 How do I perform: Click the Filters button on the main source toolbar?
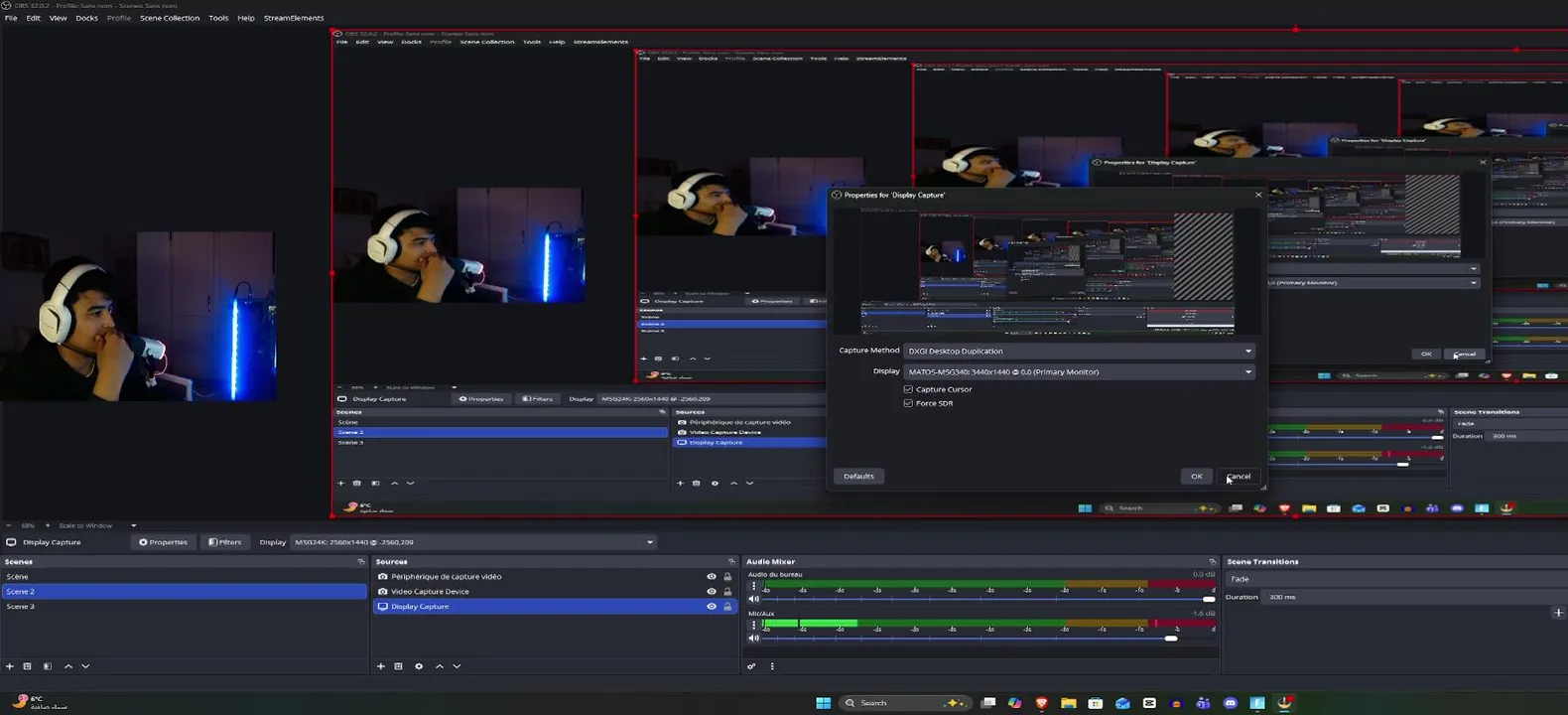224,542
